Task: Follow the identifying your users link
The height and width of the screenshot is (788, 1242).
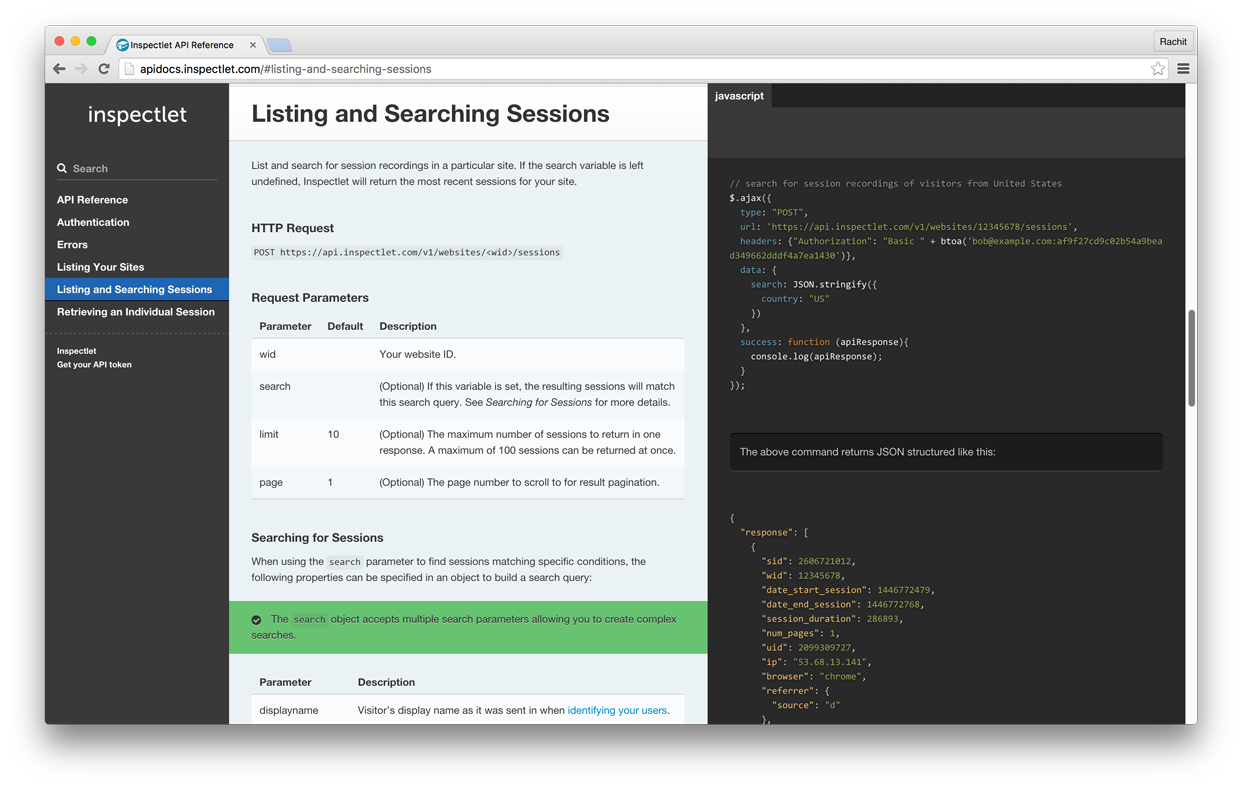Action: (x=617, y=710)
